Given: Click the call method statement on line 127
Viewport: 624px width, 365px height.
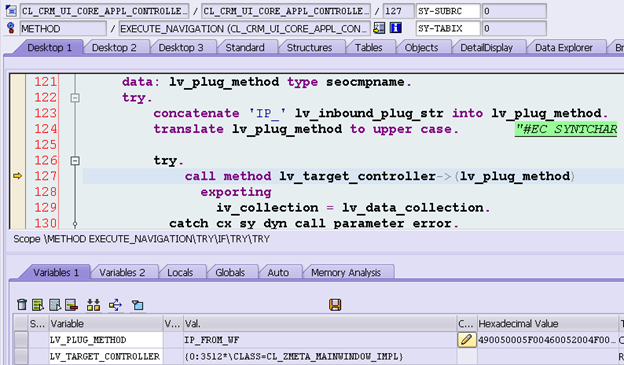Looking at the screenshot, I should coord(380,176).
